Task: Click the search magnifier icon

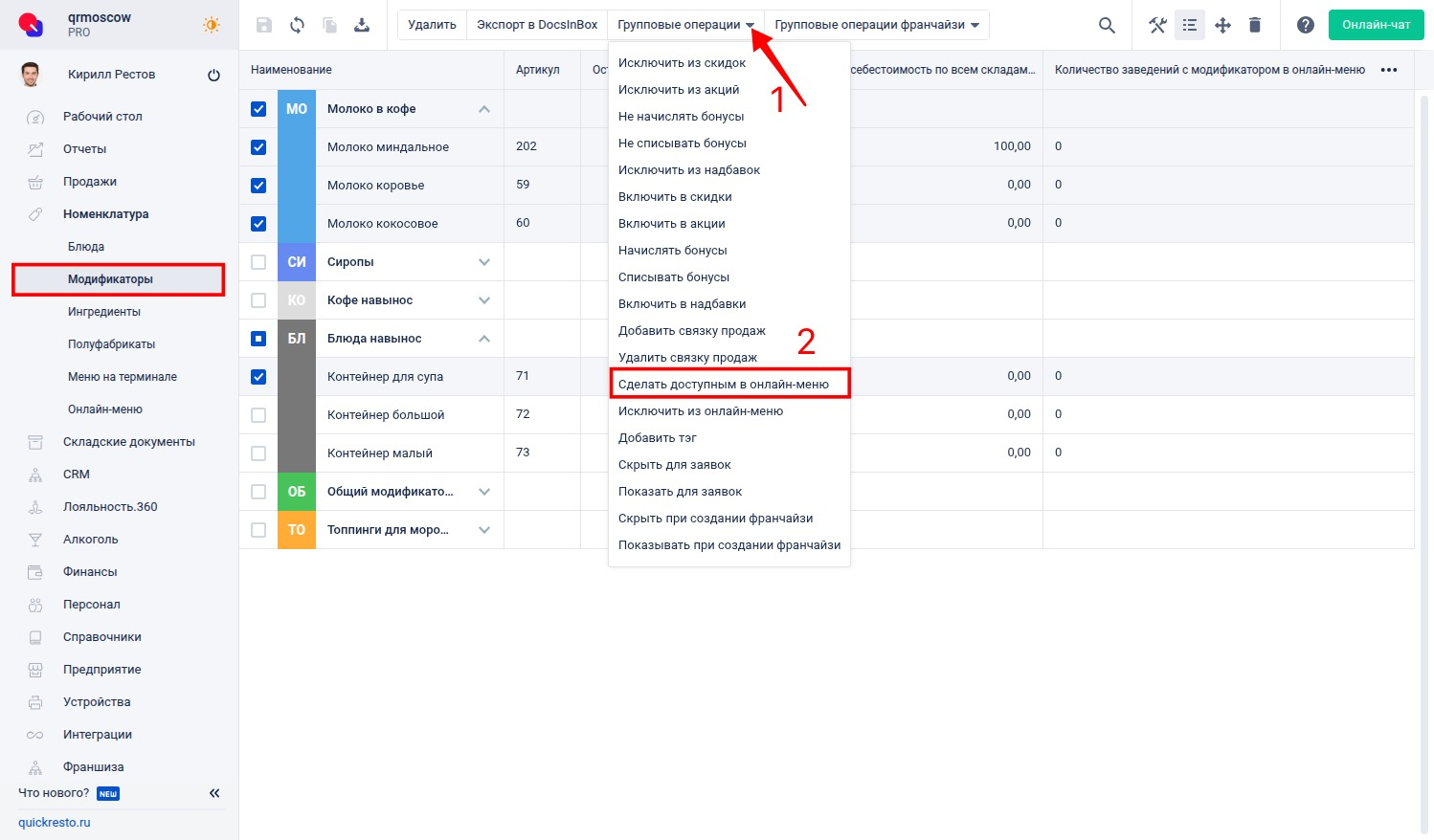Action: coord(1107,26)
